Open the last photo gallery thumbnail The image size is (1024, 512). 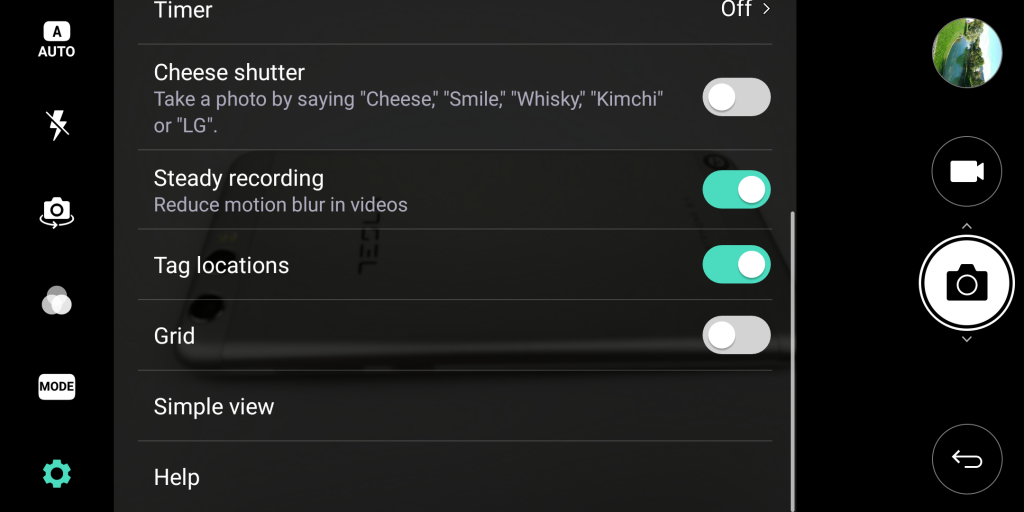(966, 53)
